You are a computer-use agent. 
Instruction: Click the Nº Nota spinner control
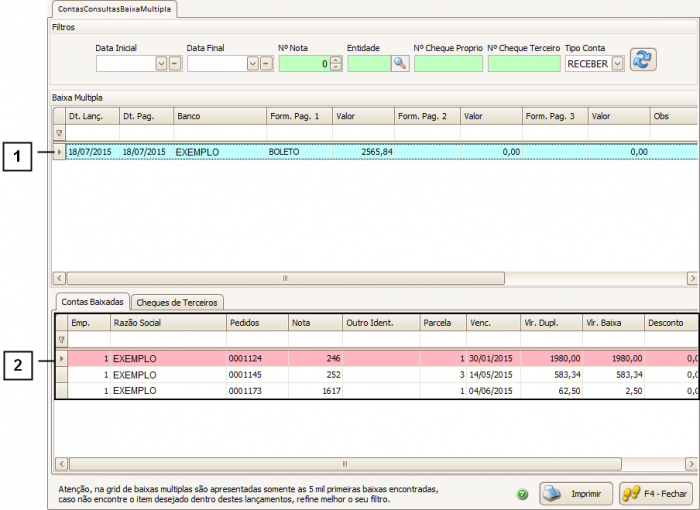[x=336, y=64]
